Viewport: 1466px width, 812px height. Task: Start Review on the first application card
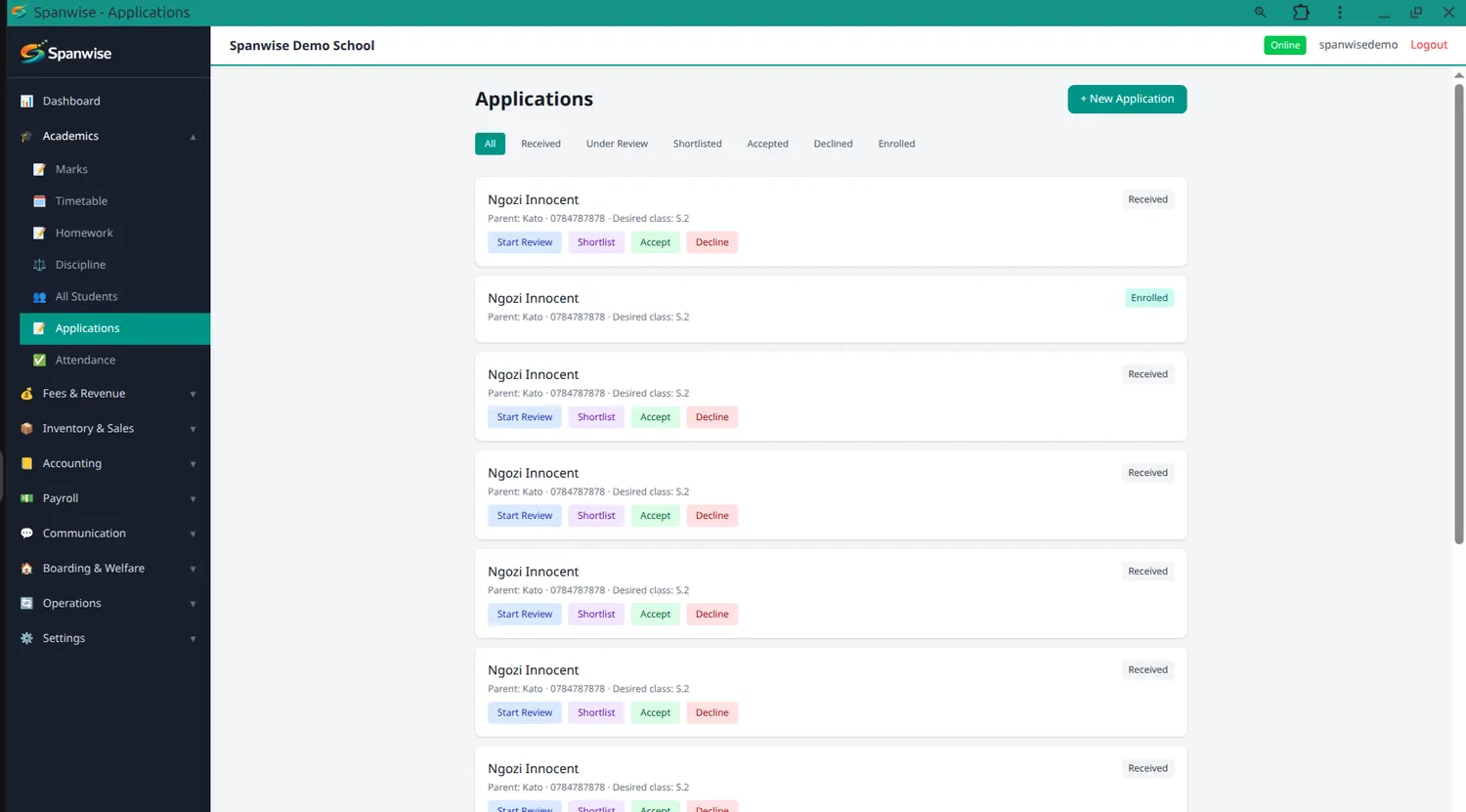click(525, 242)
